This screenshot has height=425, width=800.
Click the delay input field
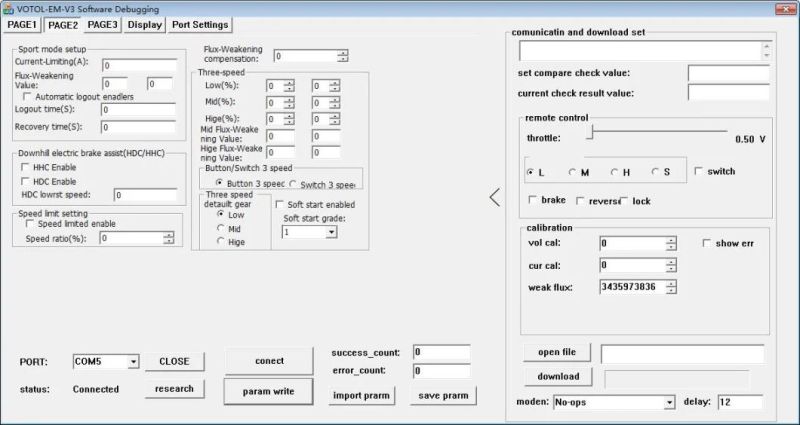[740, 402]
